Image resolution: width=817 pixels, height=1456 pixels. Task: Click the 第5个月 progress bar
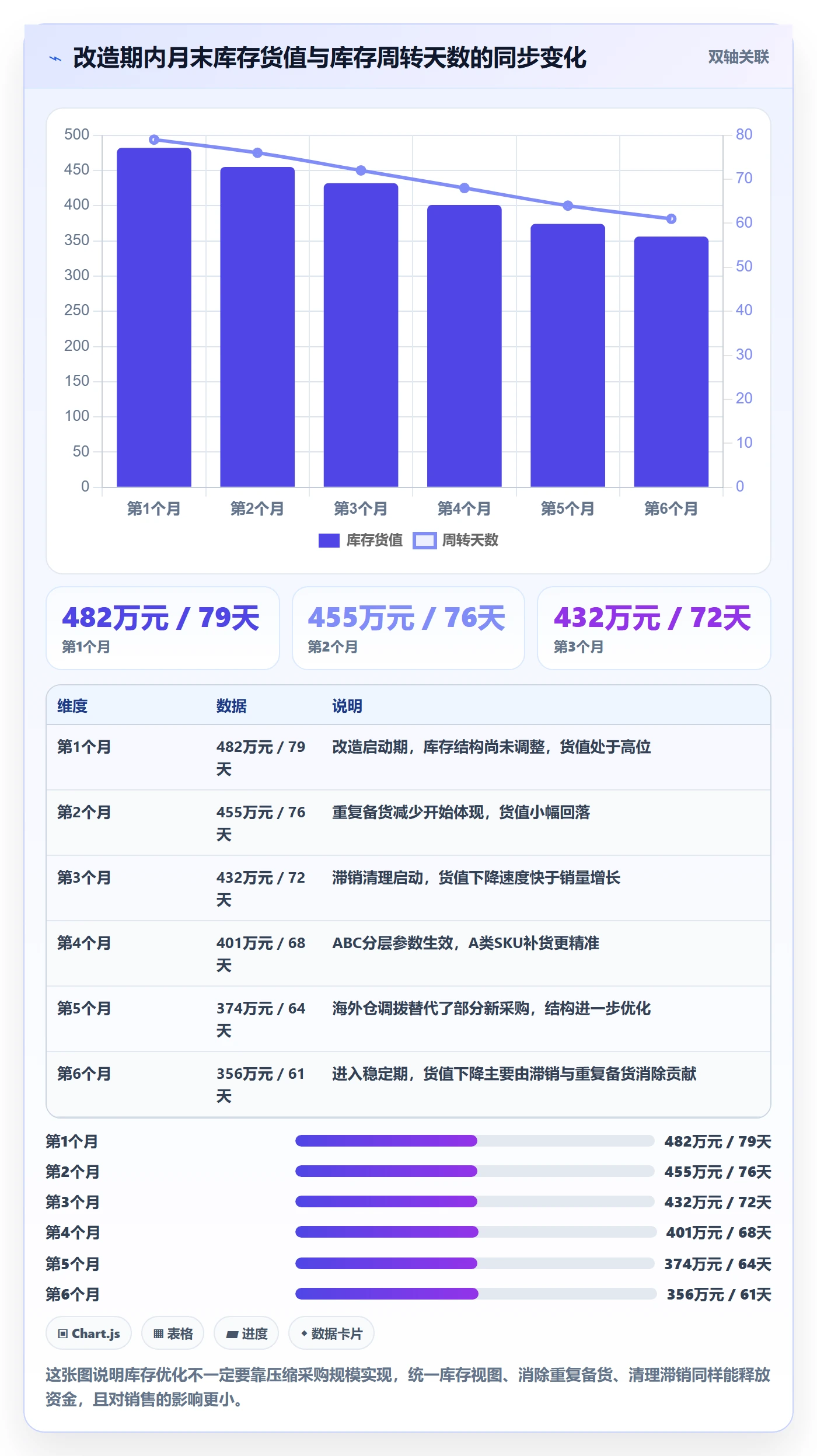[x=474, y=1263]
